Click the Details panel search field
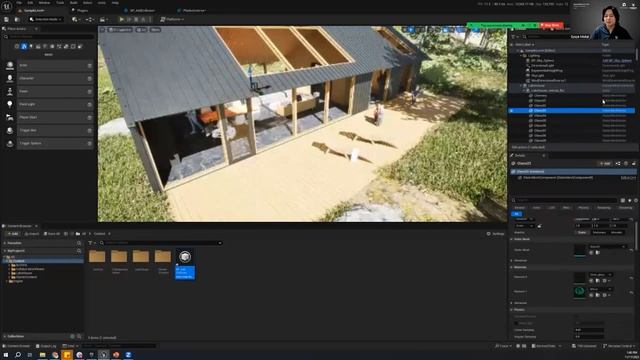The image size is (640, 360). click(x=565, y=200)
